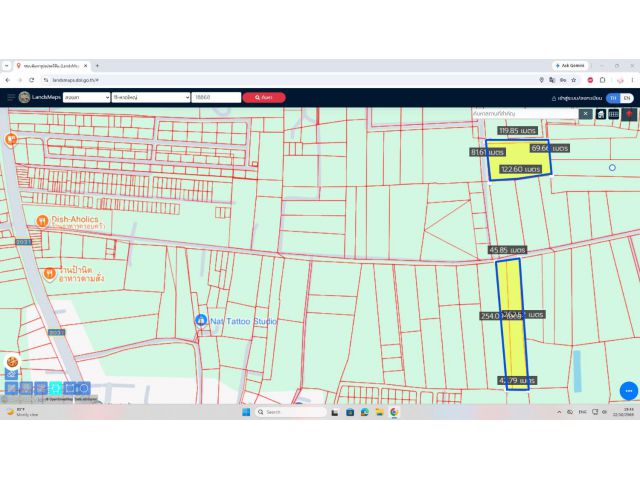The width and height of the screenshot is (640, 480).
Task: Select the first measuring tool icon
Action: [12, 388]
